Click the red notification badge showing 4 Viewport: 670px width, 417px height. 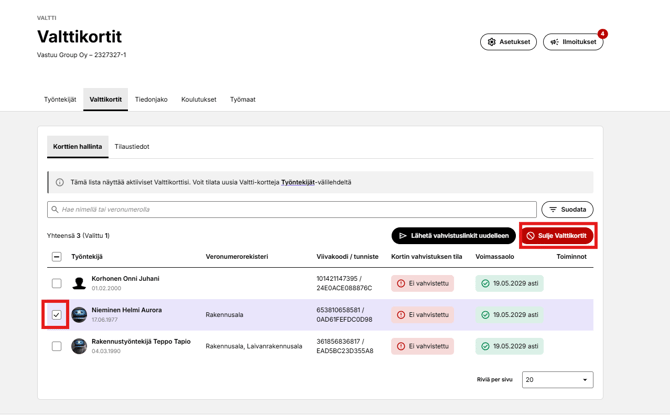pyautogui.click(x=602, y=34)
